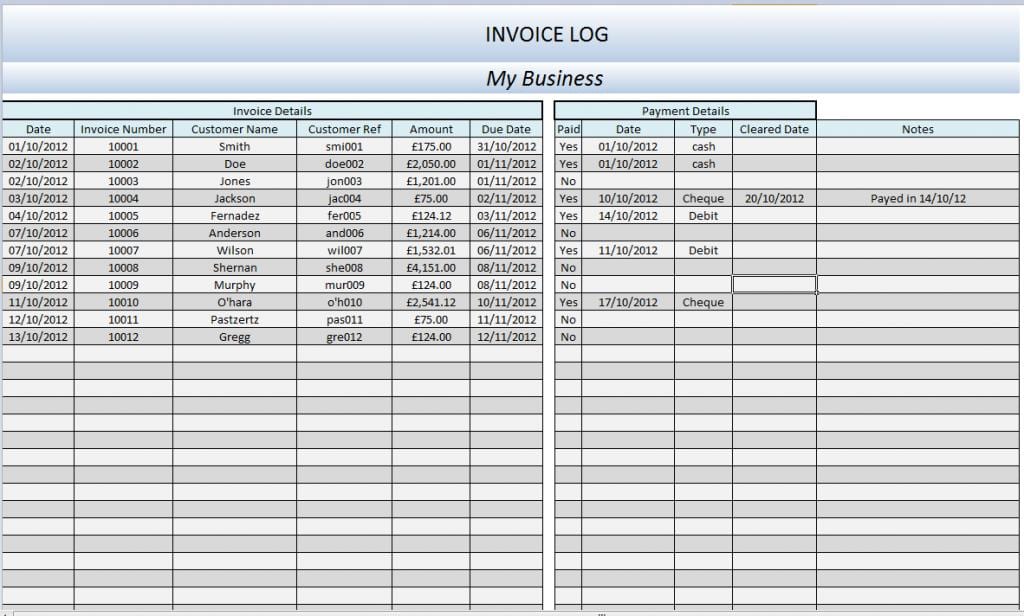The image size is (1024, 616).
Task: Select the Paid No cell for Gregg's invoice
Action: pos(567,336)
